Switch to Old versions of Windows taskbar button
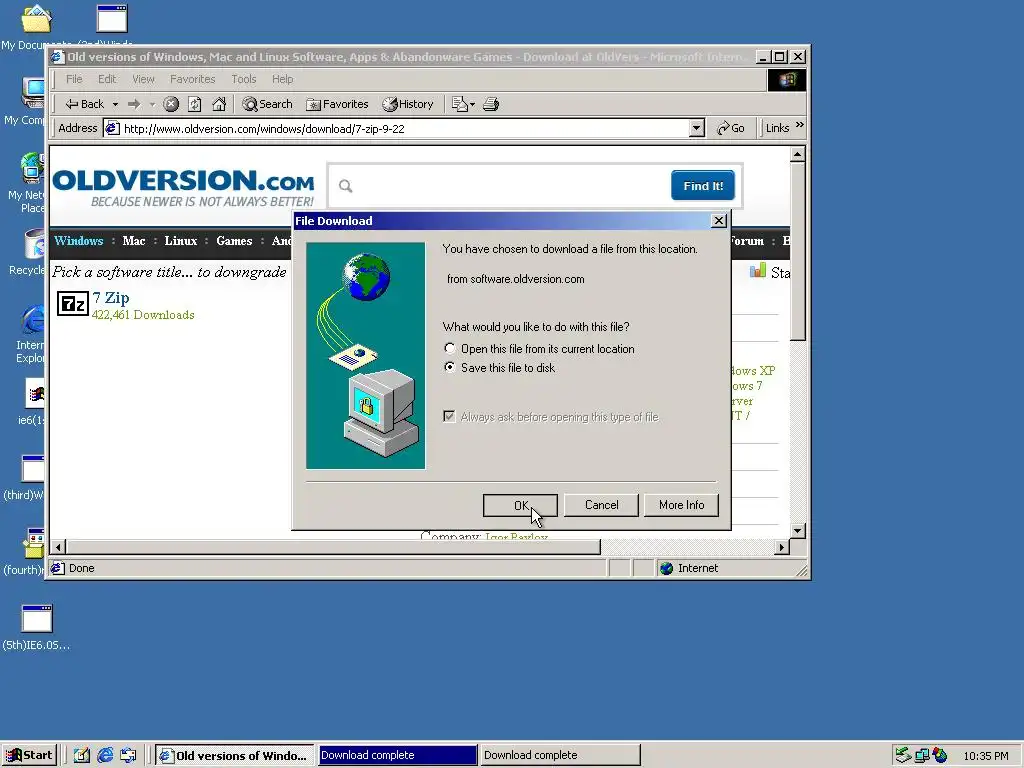 point(234,756)
